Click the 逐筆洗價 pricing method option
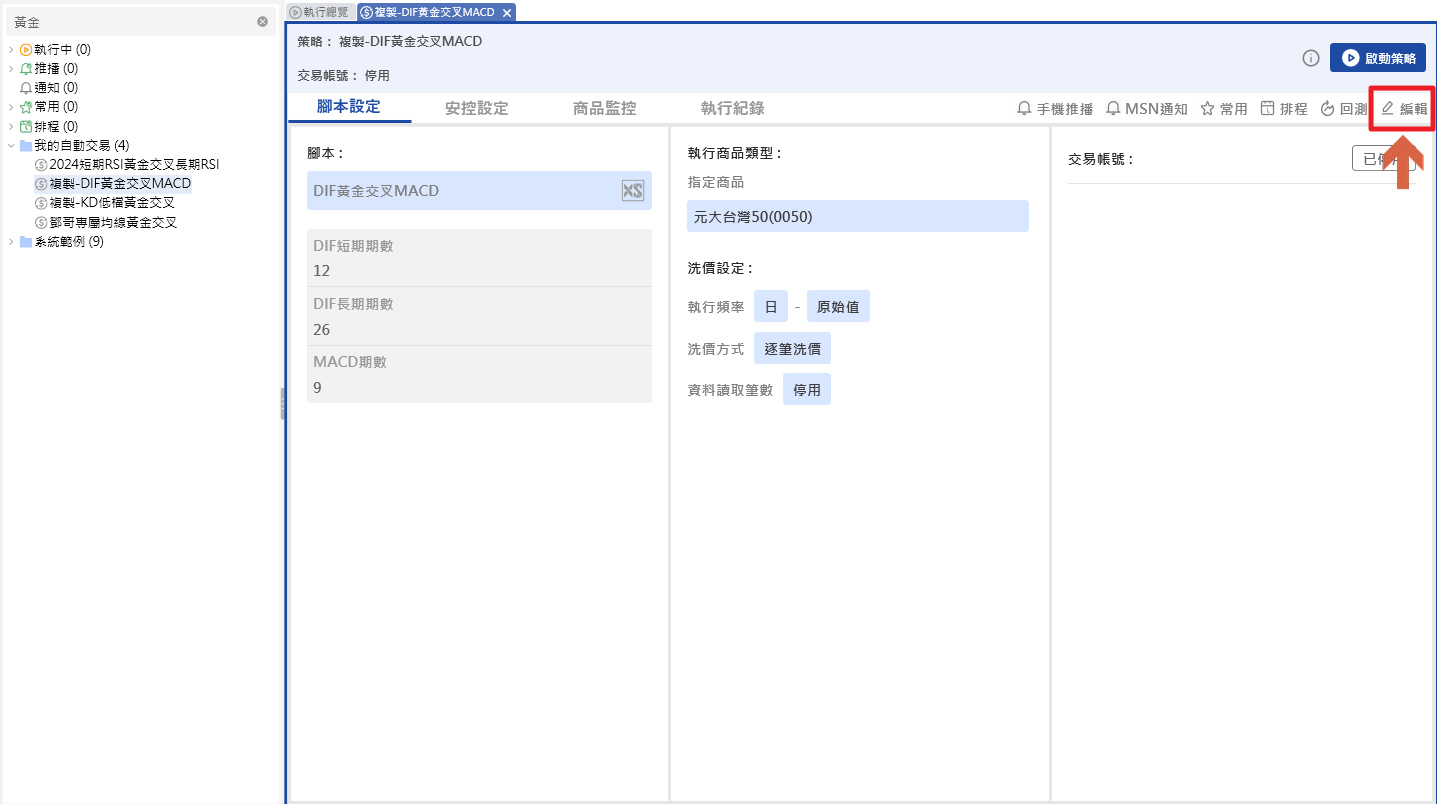 pos(792,348)
